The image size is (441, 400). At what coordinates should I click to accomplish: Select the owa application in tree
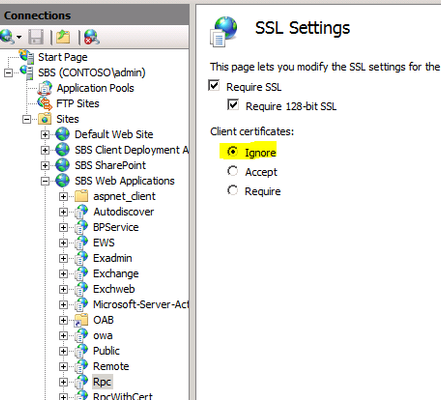click(103, 335)
